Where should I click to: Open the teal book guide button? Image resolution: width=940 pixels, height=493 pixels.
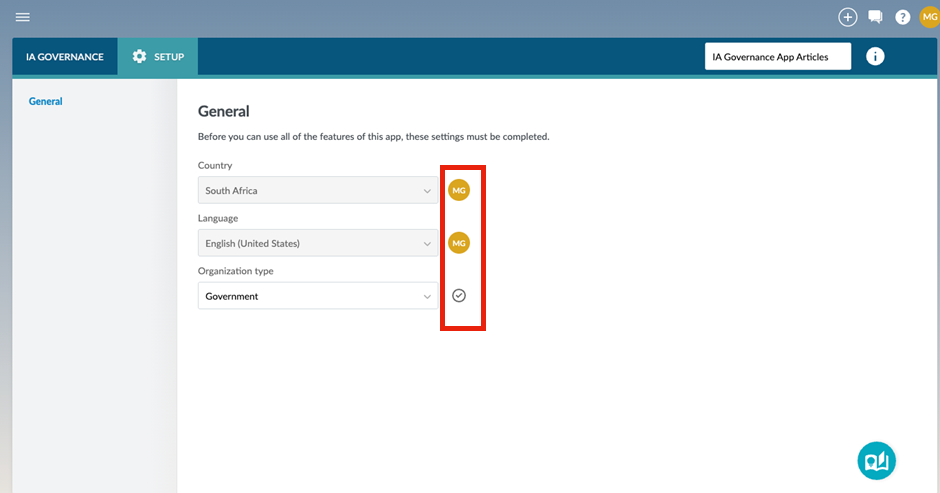[877, 460]
